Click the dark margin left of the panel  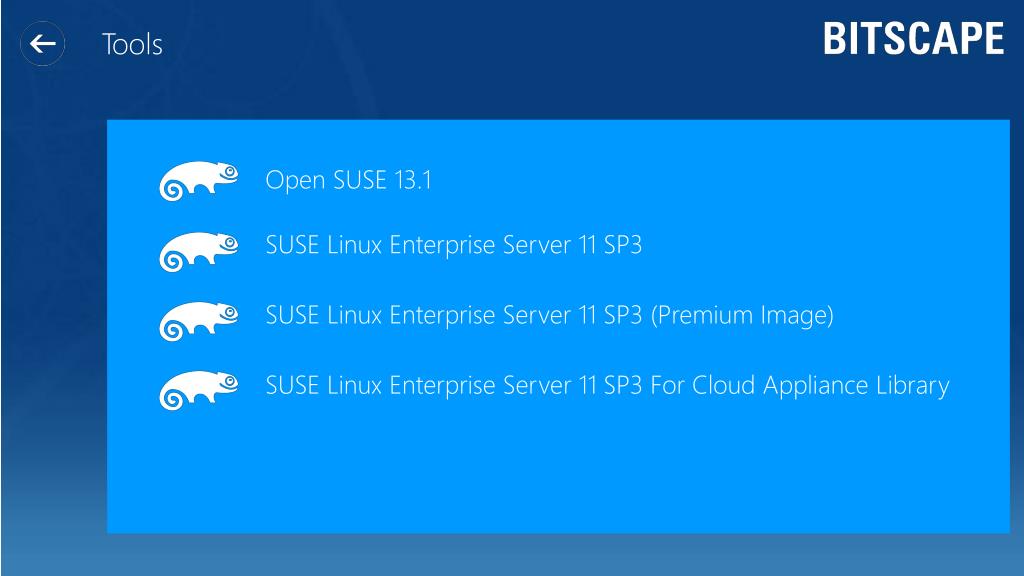tap(54, 327)
